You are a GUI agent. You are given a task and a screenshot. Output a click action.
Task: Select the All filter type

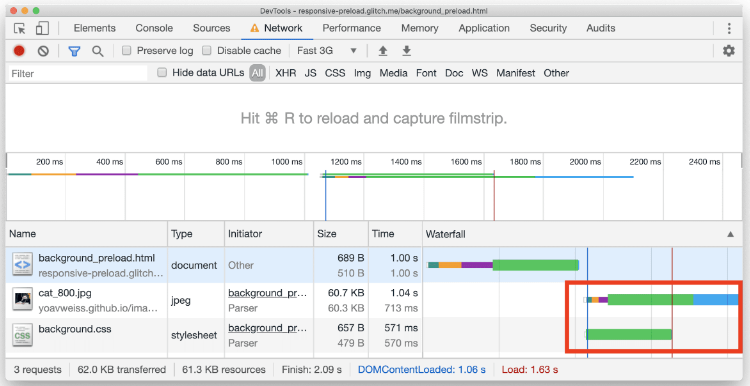(257, 73)
